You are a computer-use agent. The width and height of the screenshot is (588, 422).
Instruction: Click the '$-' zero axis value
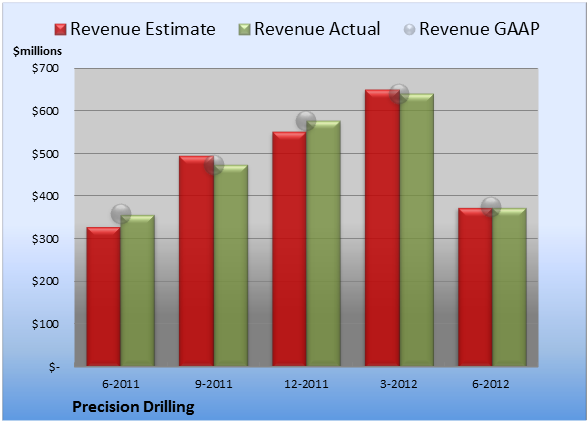pyautogui.click(x=54, y=367)
